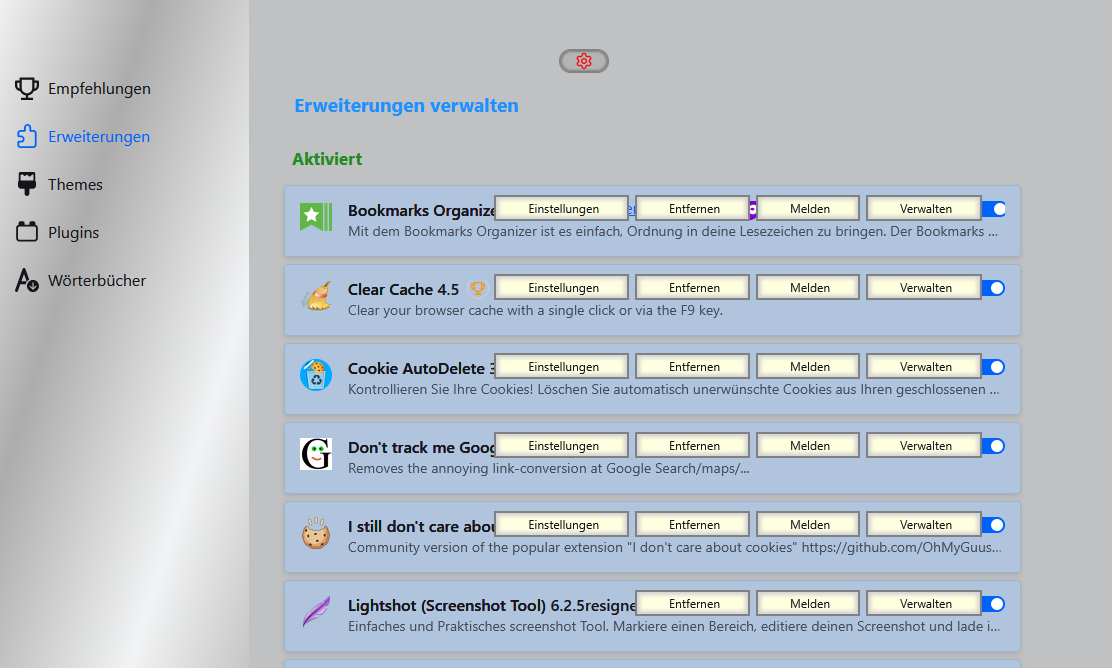Click the Clear Cache 4.5 title
This screenshot has width=1112, height=668.
coord(404,289)
